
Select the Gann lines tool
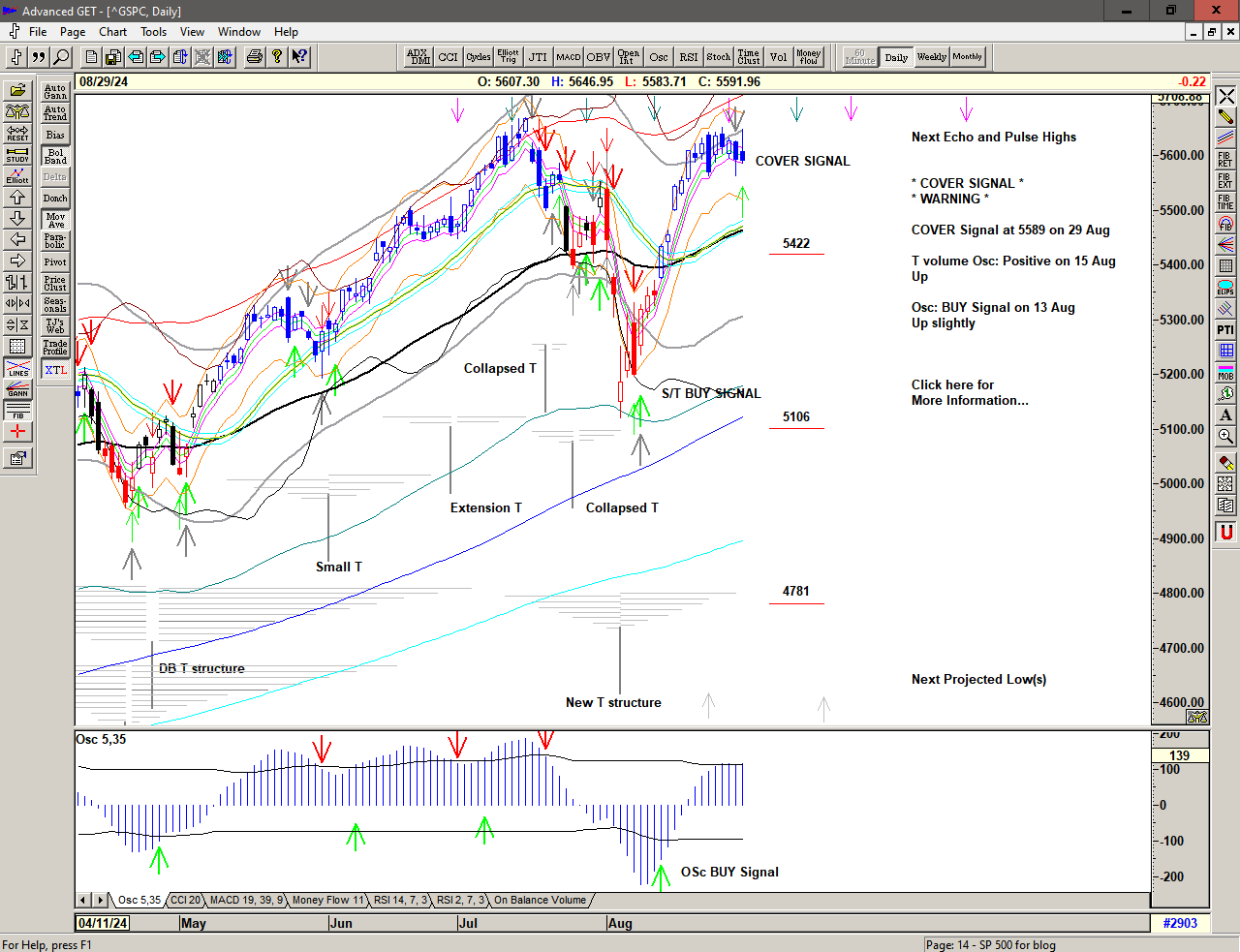[17, 389]
